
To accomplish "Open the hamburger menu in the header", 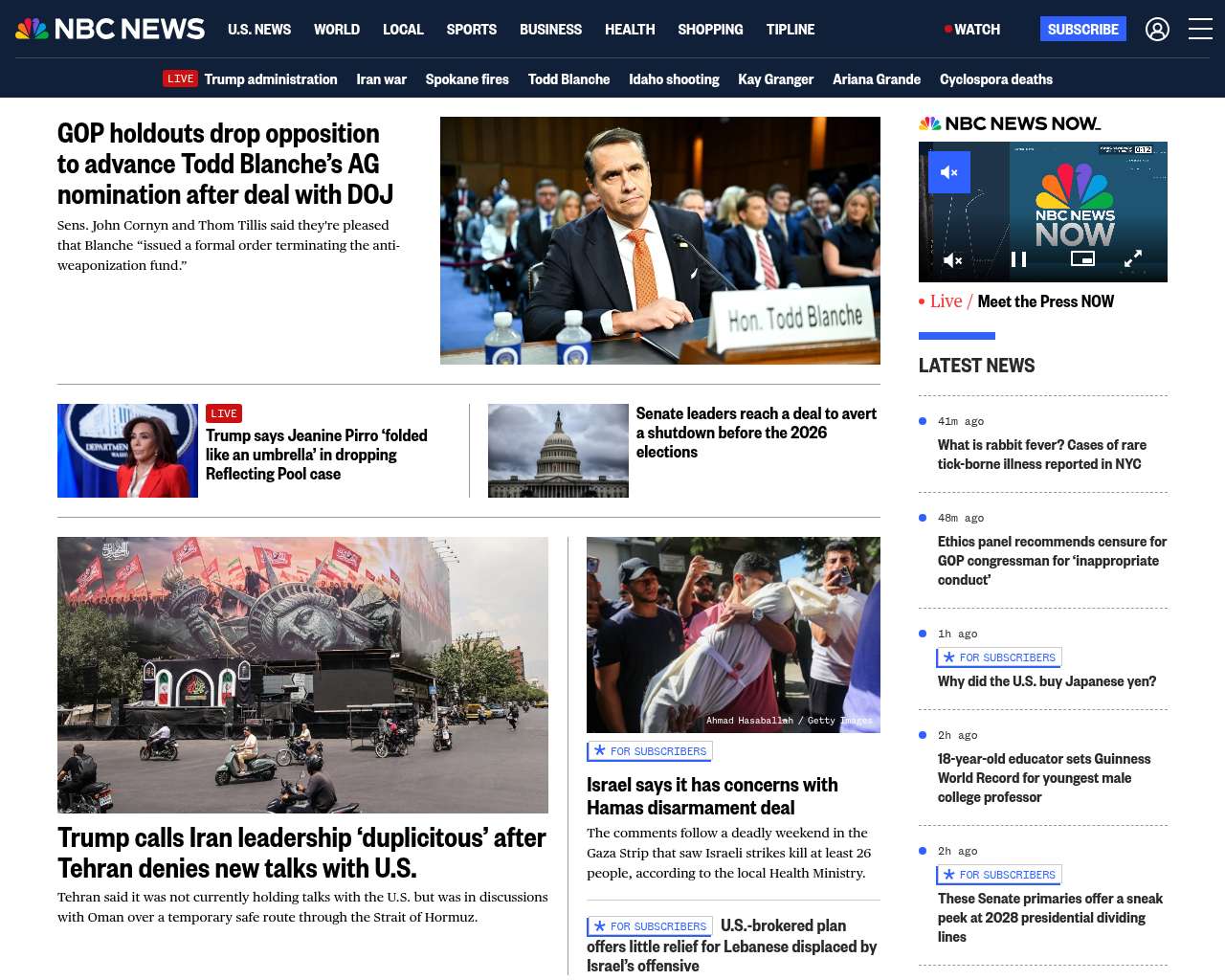I will 1200,30.
